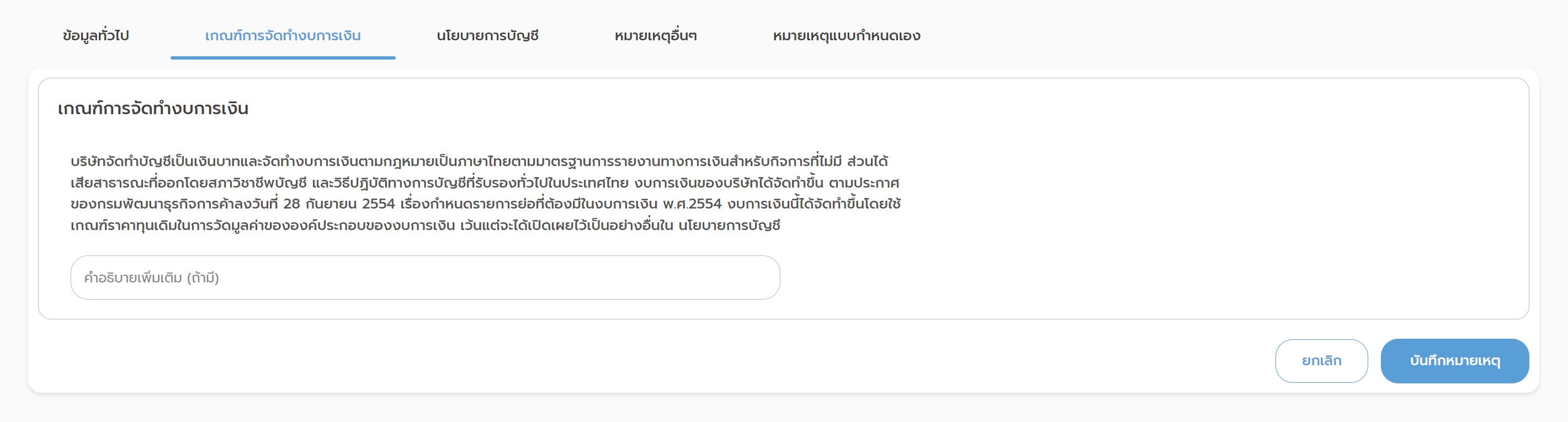Click the คำอธิบายเพิ่มเติม (ถ้ามี) input field
Image resolution: width=1568 pixels, height=422 pixels.
coord(425,278)
